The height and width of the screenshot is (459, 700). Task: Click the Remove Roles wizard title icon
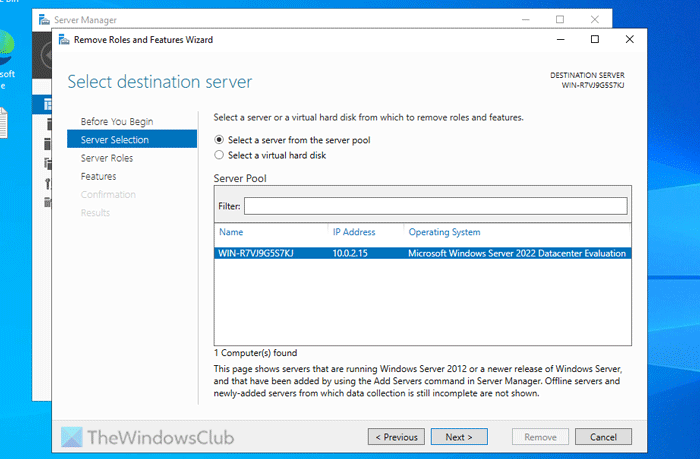tap(65, 40)
